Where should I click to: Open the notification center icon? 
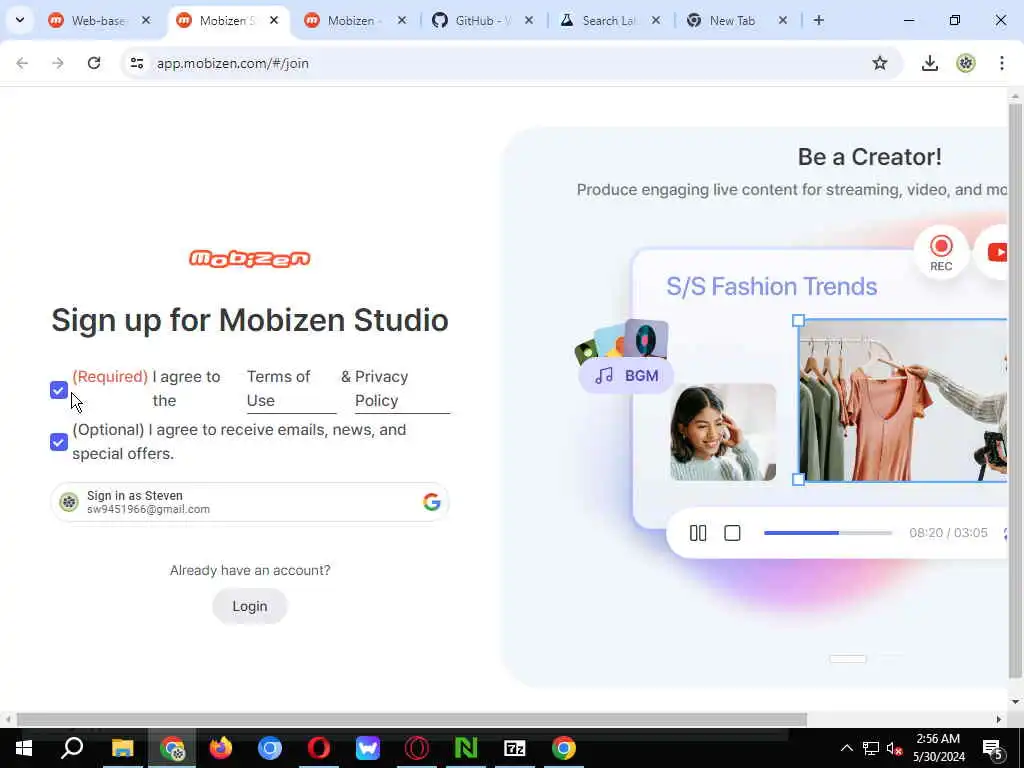(992, 748)
